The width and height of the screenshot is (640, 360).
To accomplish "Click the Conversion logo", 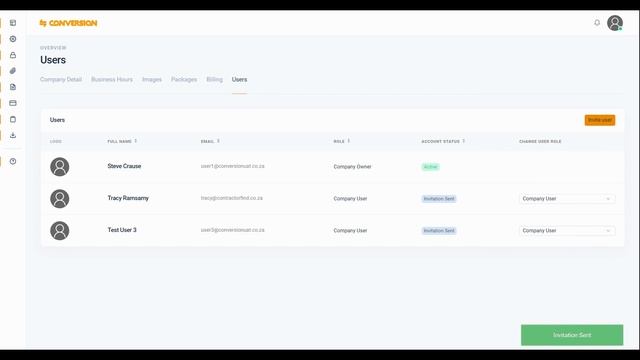I will click(x=69, y=23).
